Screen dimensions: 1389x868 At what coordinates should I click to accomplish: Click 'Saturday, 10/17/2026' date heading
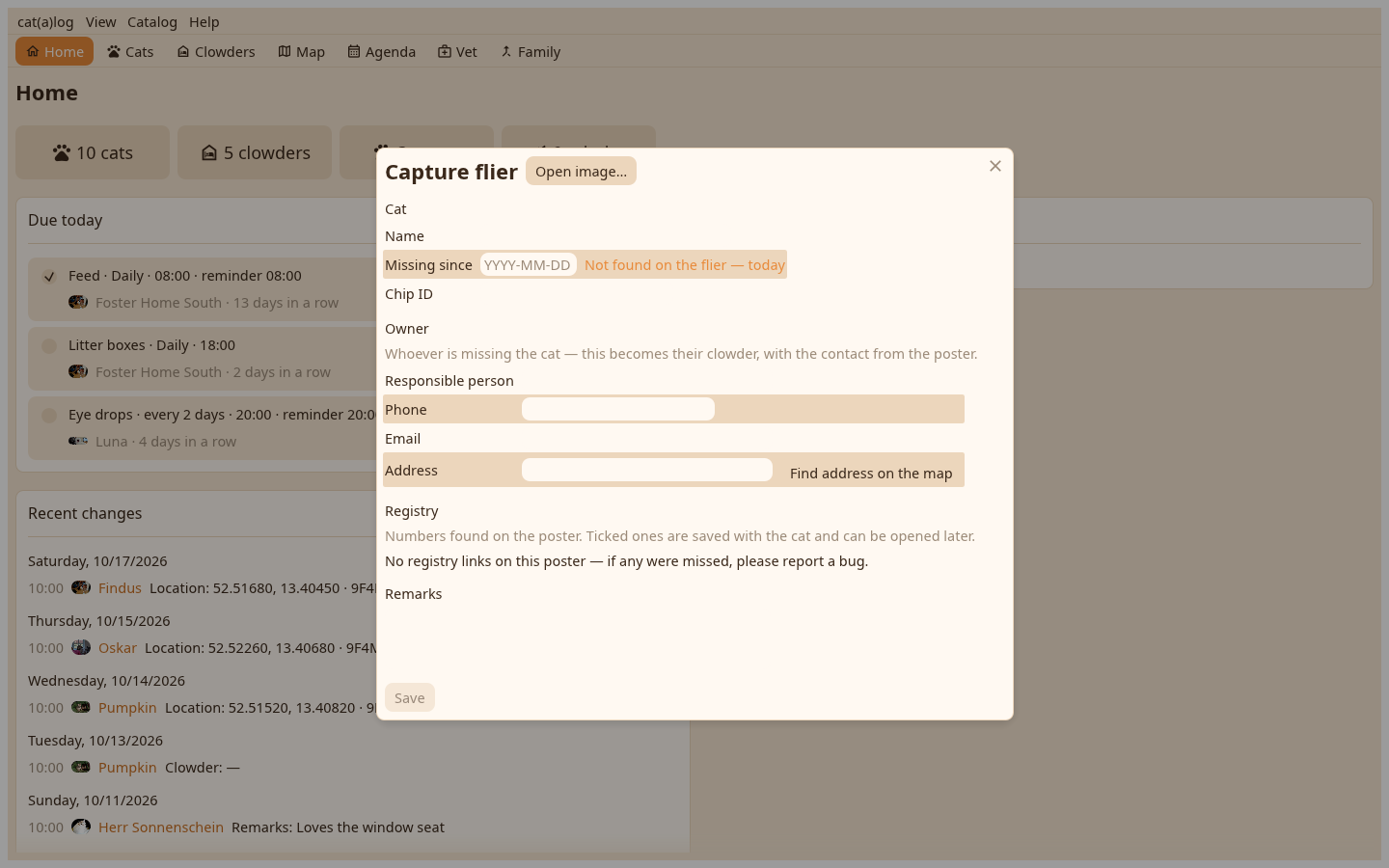97,560
